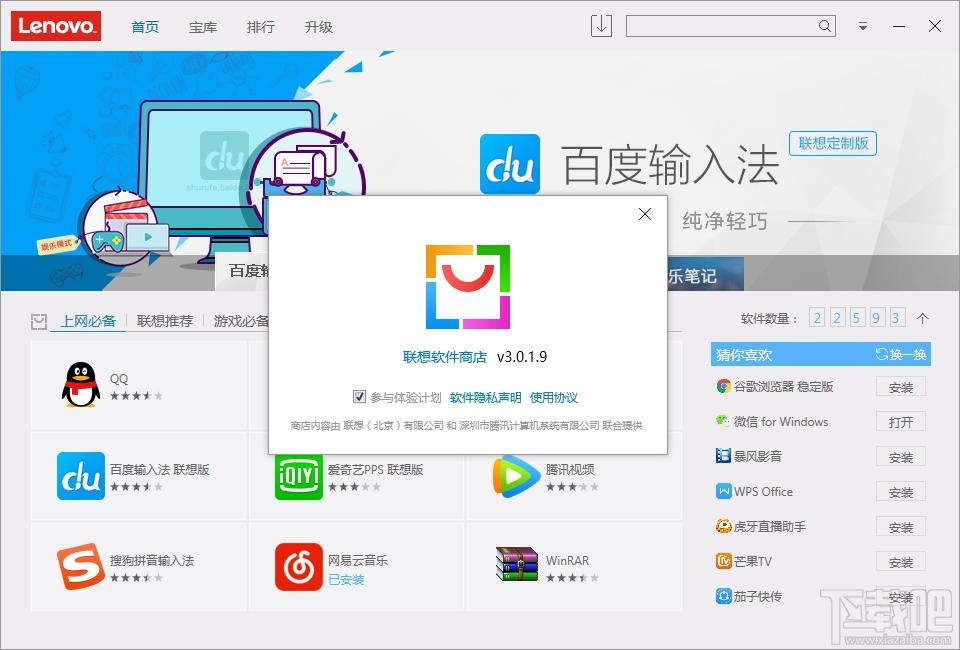Click the Lenovo logo top left

(55, 25)
